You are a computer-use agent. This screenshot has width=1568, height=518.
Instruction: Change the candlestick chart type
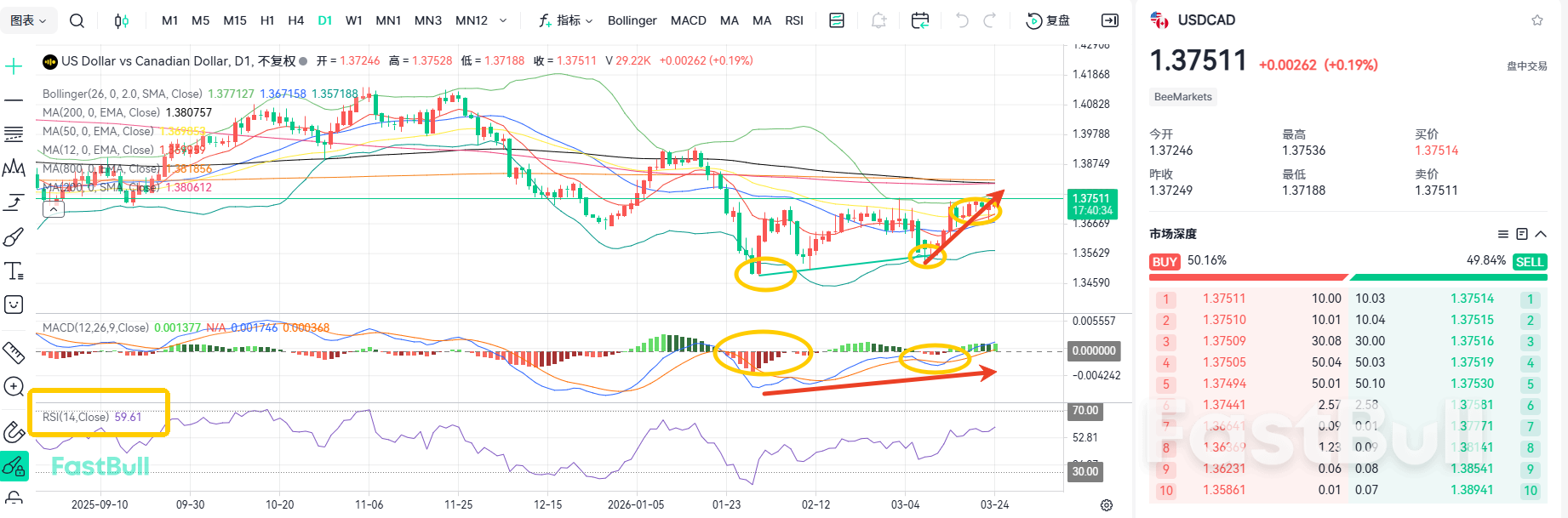click(x=122, y=20)
